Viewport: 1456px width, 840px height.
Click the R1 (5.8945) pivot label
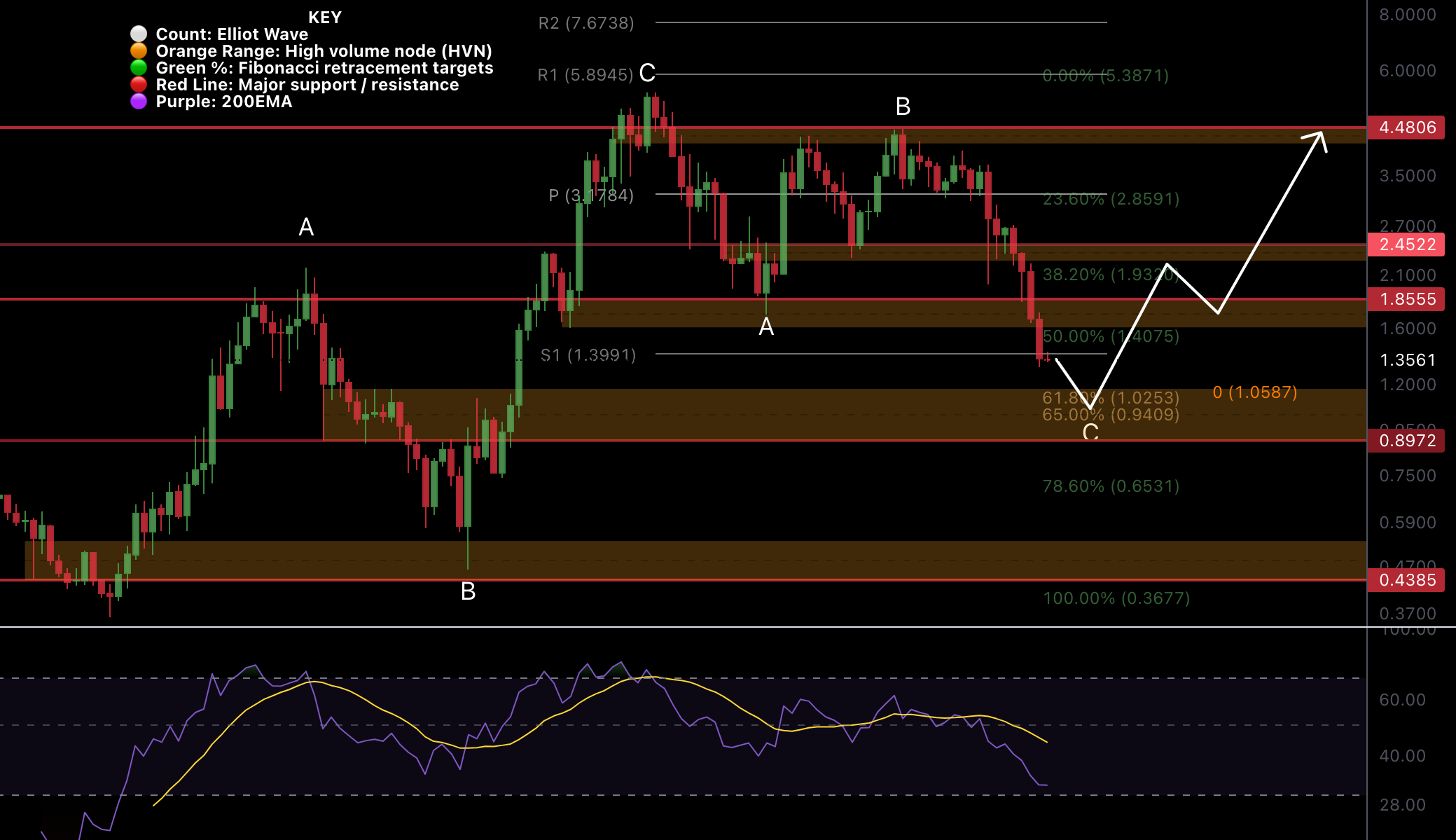click(585, 74)
